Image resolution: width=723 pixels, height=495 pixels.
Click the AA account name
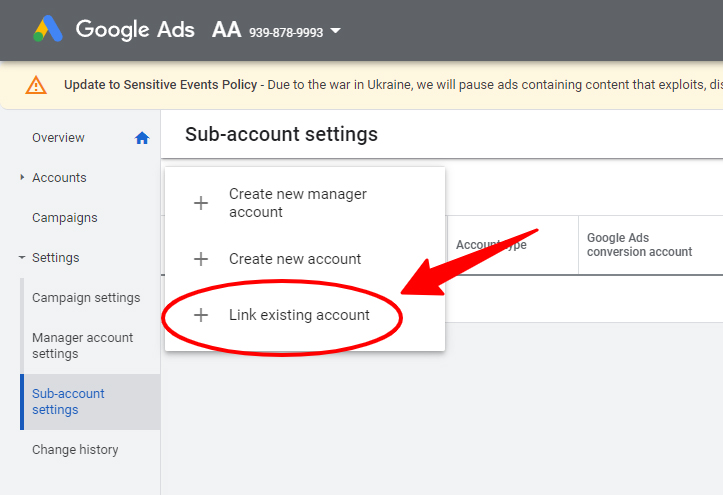pos(226,29)
